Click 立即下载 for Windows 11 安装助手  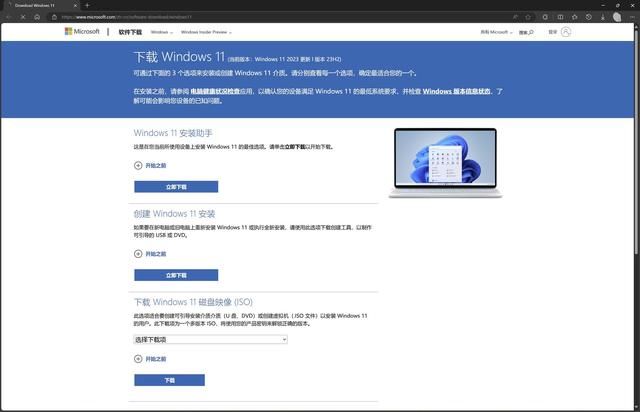[x=176, y=187]
